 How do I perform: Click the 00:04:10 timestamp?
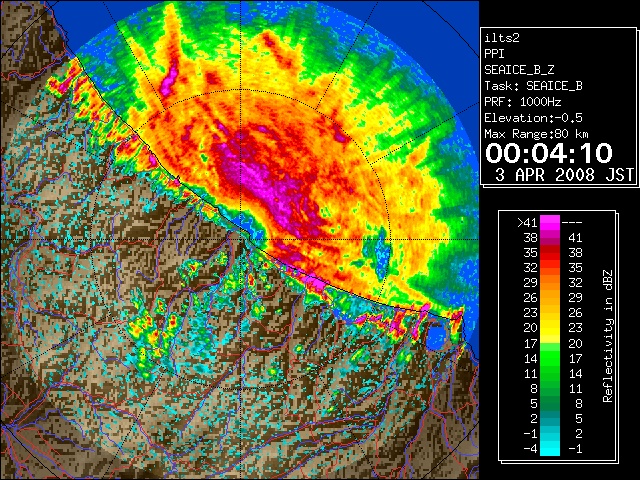click(x=549, y=153)
